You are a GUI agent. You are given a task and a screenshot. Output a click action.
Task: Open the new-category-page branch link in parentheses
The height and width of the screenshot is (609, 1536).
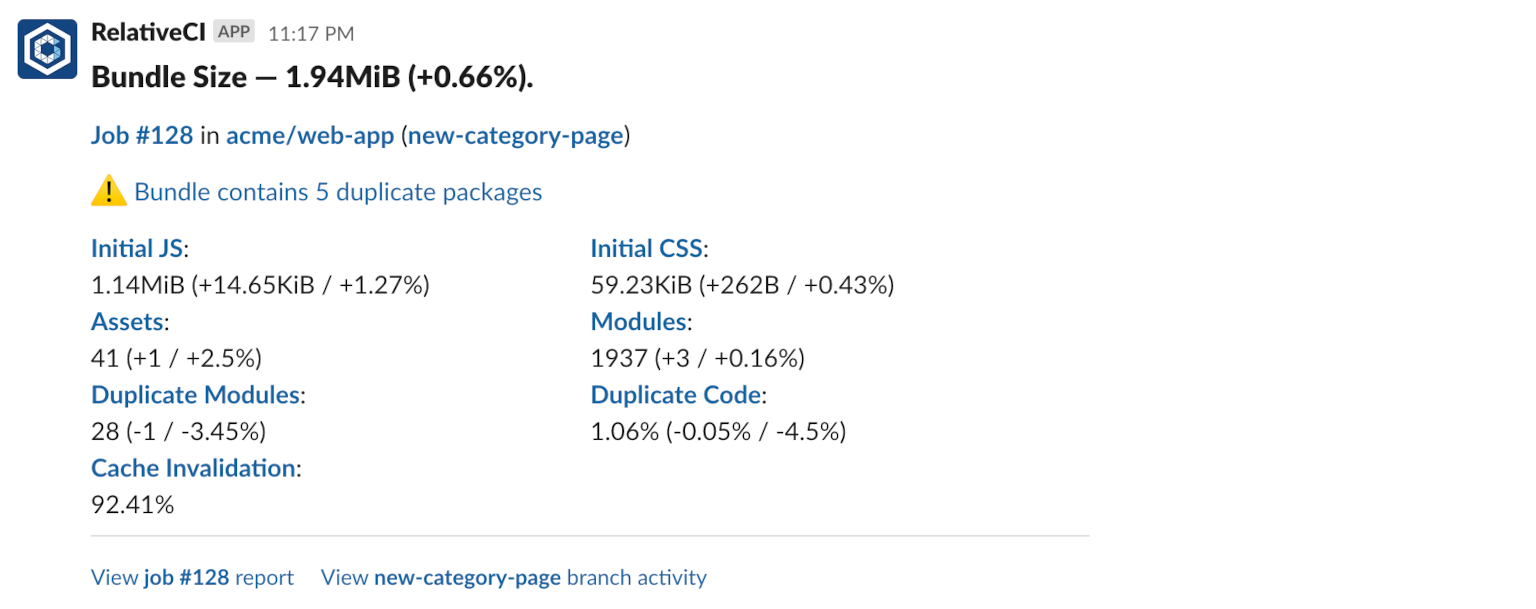(516, 136)
